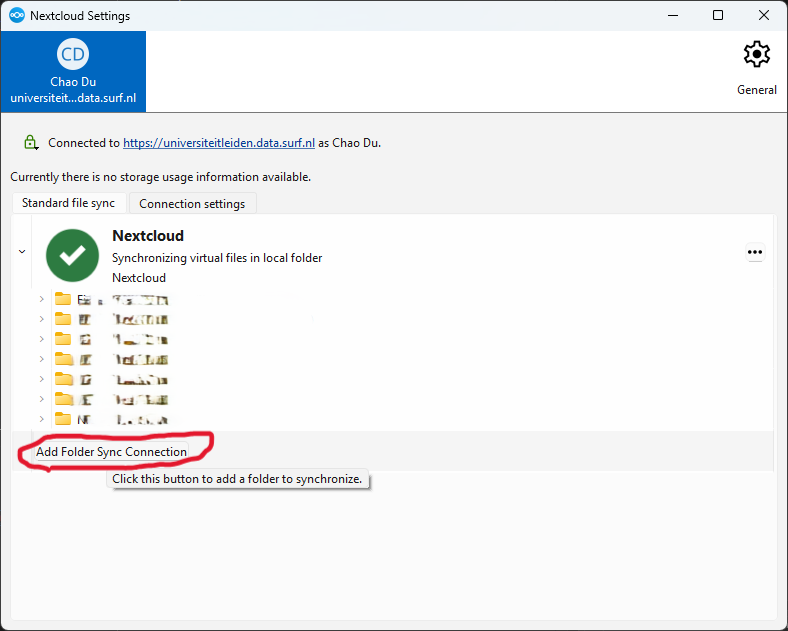Close the Nextcloud Settings window
The width and height of the screenshot is (788, 631).
[764, 16]
